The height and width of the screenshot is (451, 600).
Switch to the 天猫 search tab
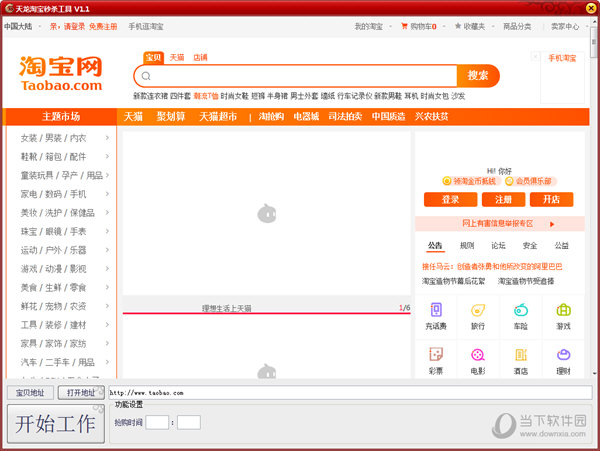pyautogui.click(x=177, y=57)
